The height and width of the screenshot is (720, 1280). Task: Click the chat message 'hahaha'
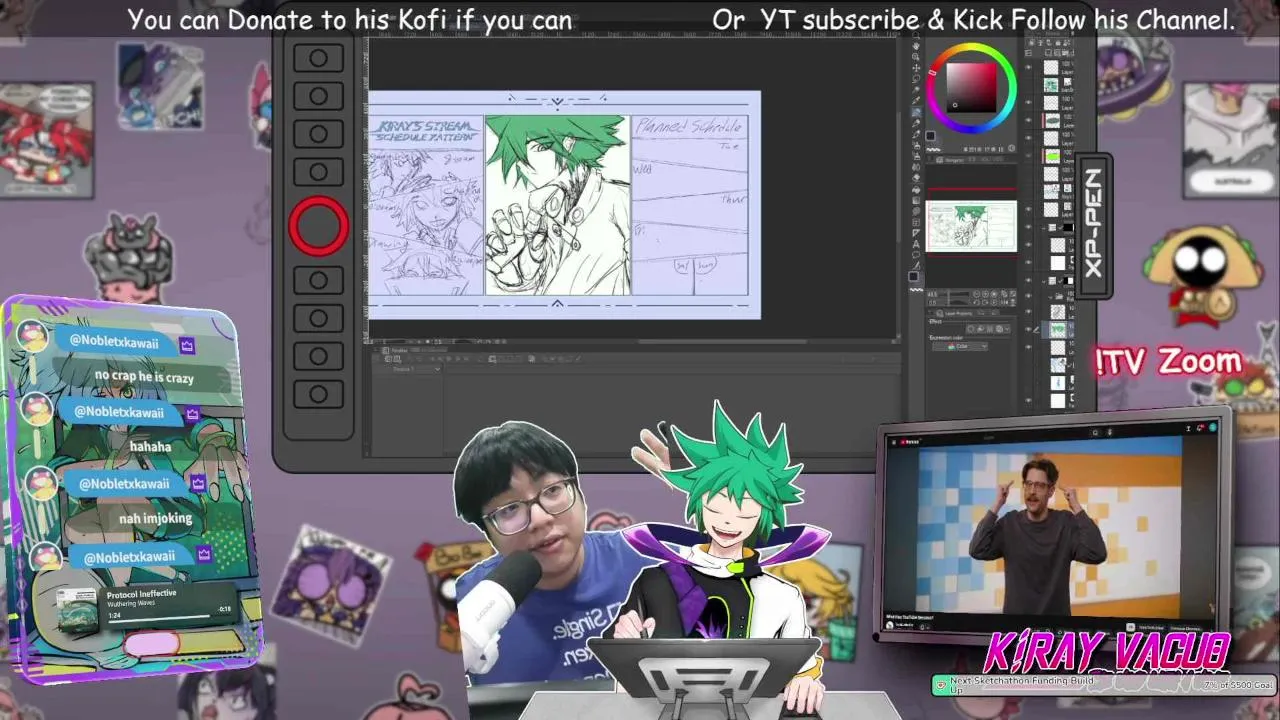[150, 446]
